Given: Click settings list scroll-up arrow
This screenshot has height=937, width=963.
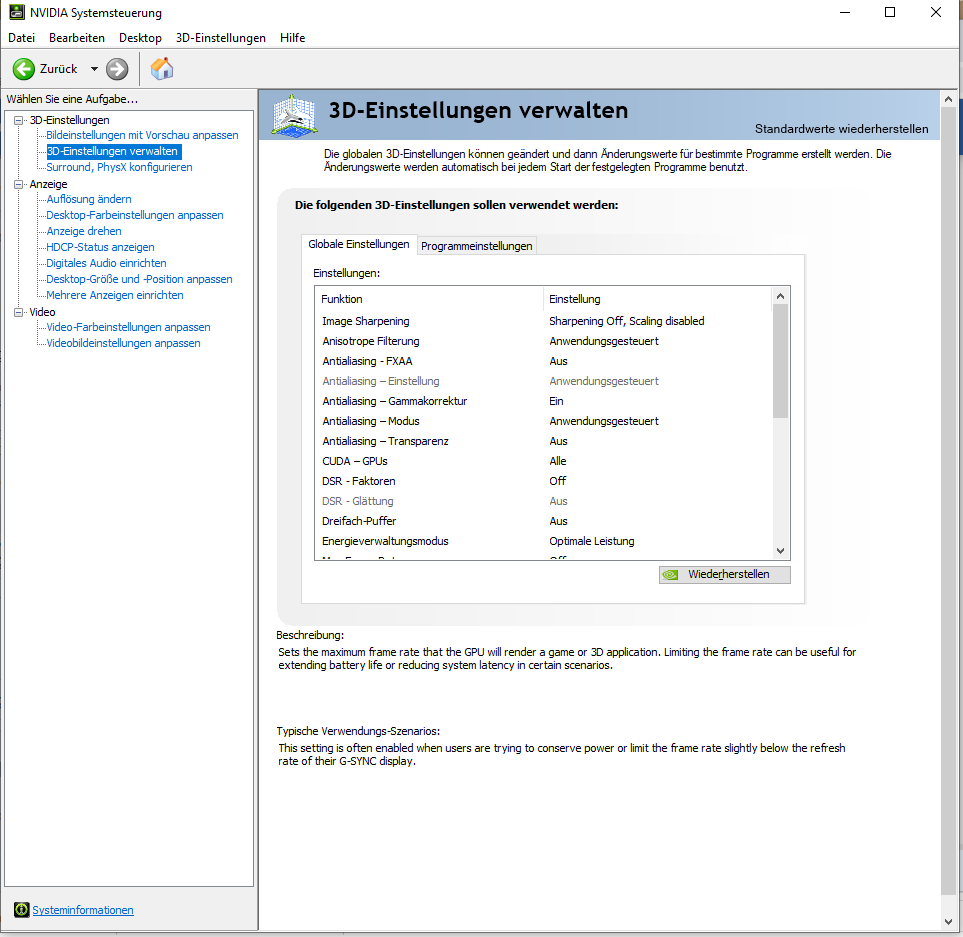Looking at the screenshot, I should click(781, 296).
